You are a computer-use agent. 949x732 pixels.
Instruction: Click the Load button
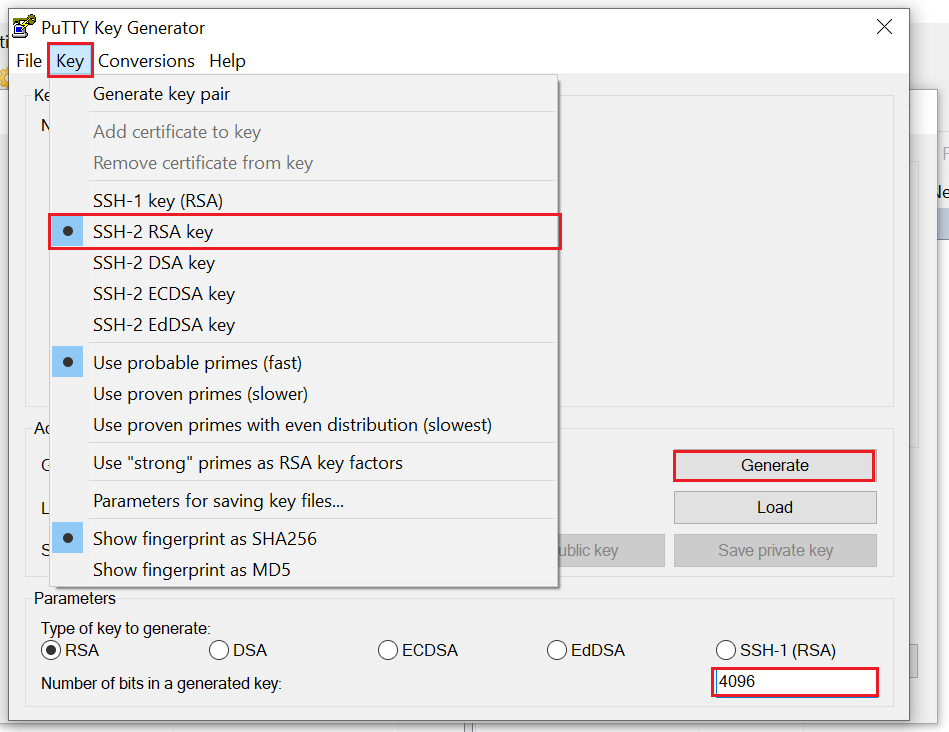tap(775, 507)
